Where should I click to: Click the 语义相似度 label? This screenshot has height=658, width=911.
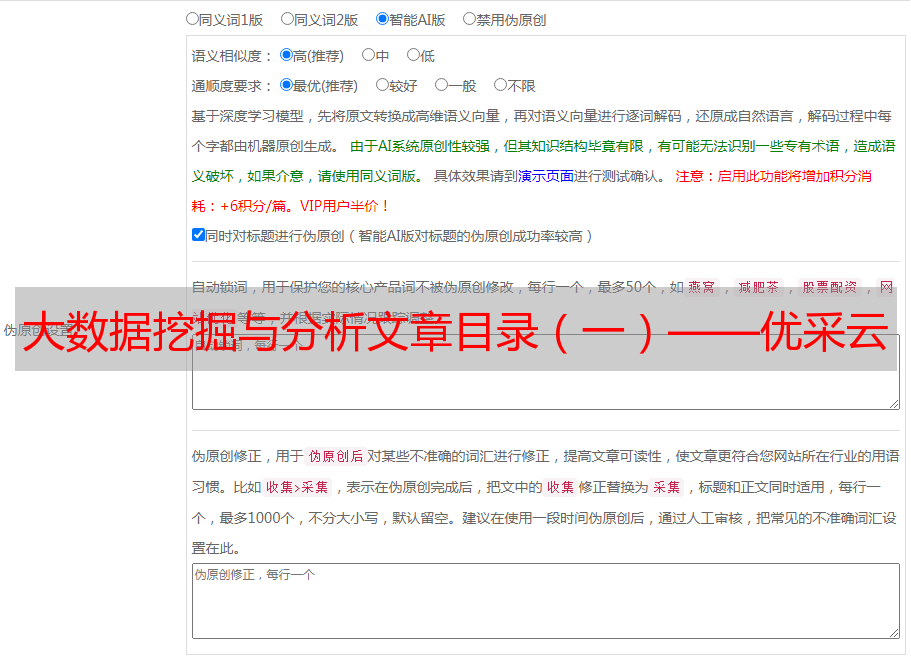tap(232, 56)
